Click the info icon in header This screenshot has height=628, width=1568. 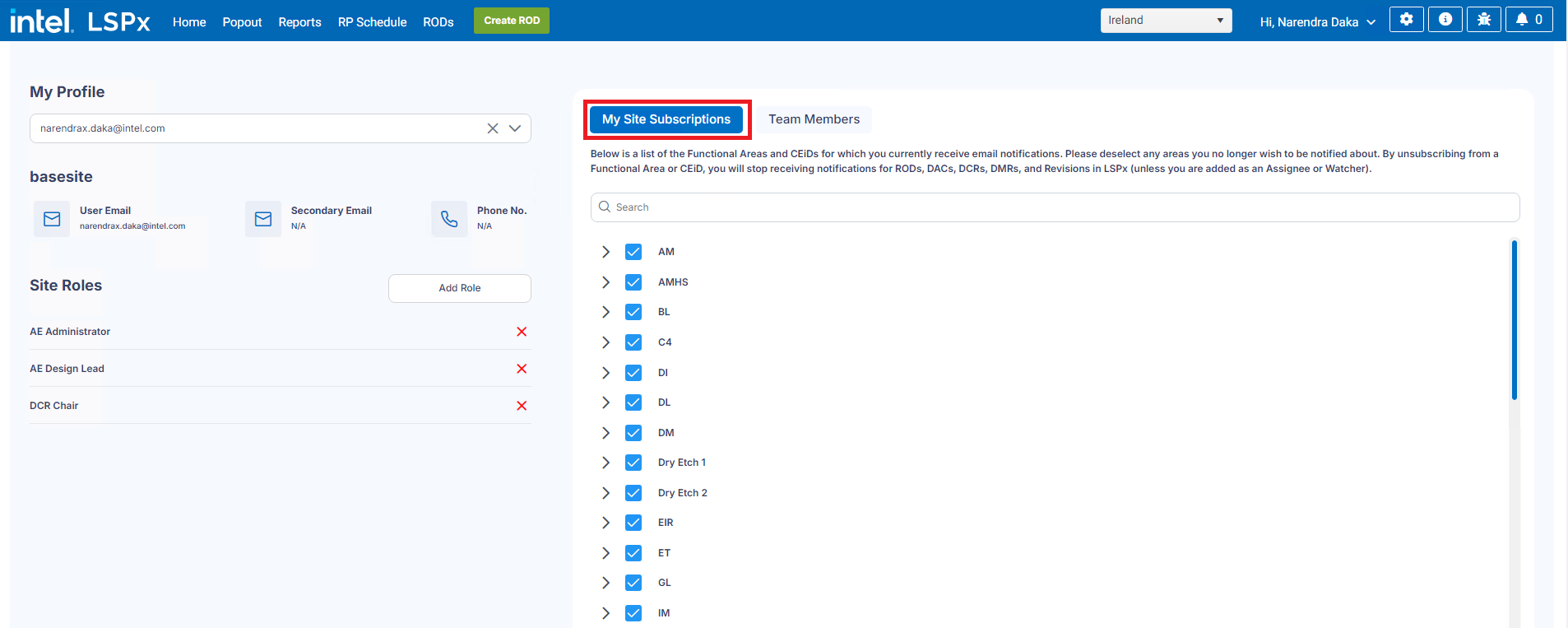(x=1445, y=20)
